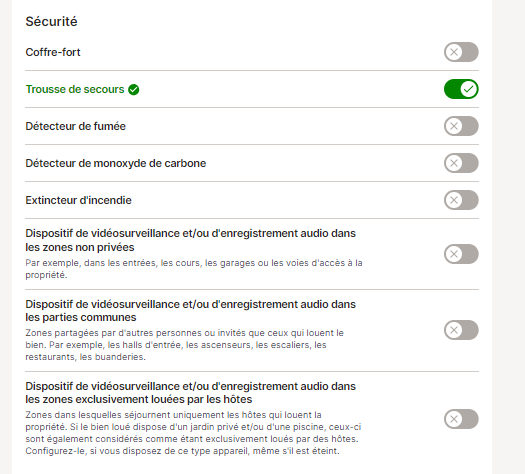Toggle vidéosurveillance in zones louées par hôtes
Screen dimensions: 525x474
coord(461,419)
